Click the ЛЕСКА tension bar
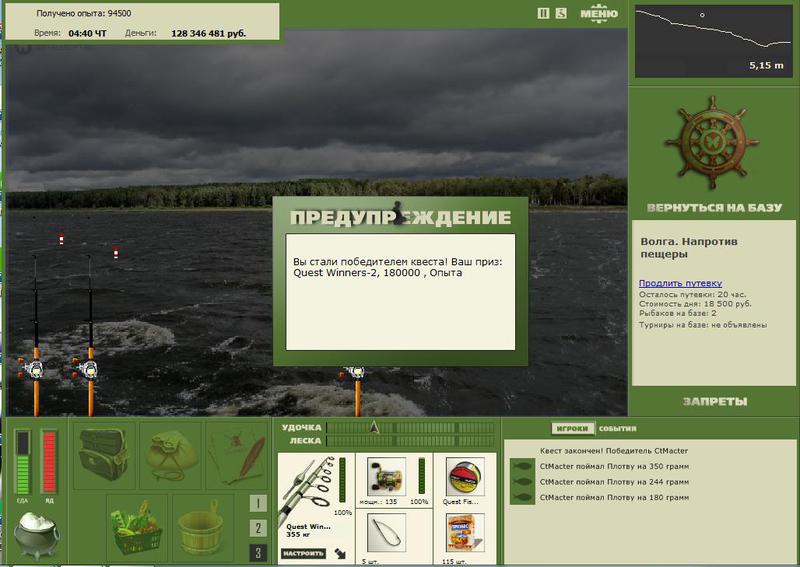Viewport: 800px width, 567px height. pyautogui.click(x=411, y=441)
